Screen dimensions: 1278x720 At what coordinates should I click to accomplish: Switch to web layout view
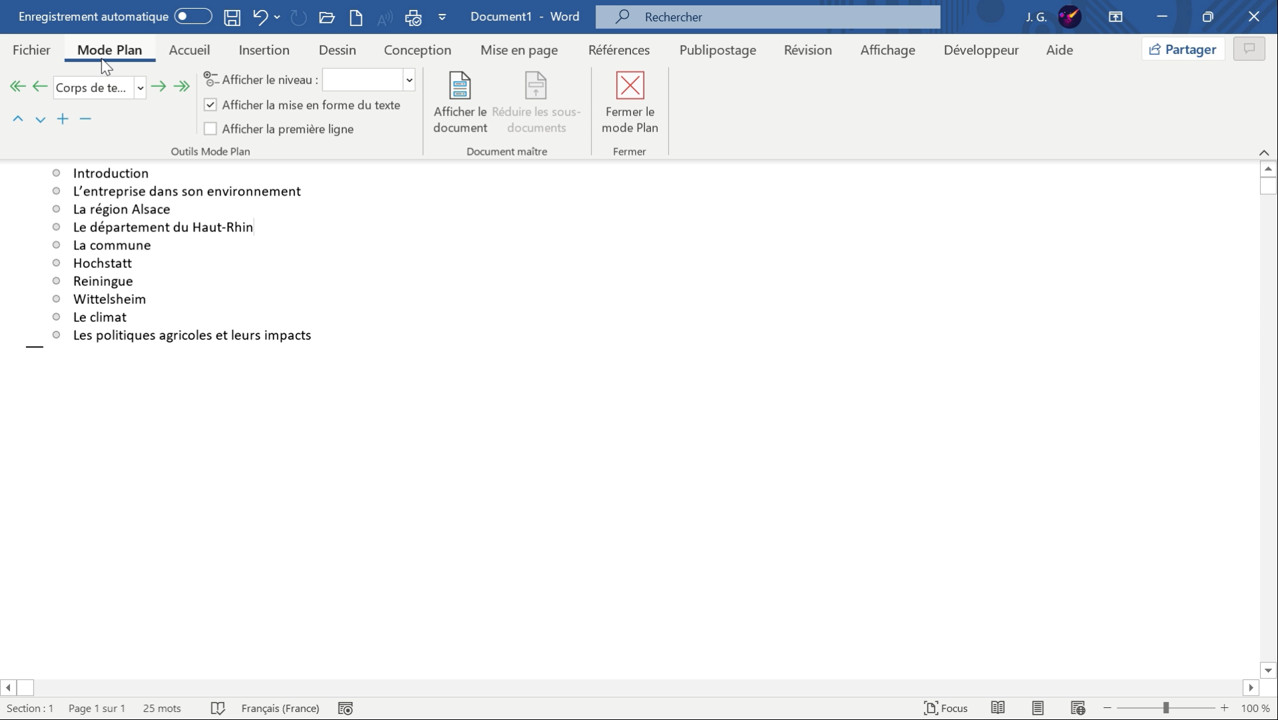pos(1078,708)
